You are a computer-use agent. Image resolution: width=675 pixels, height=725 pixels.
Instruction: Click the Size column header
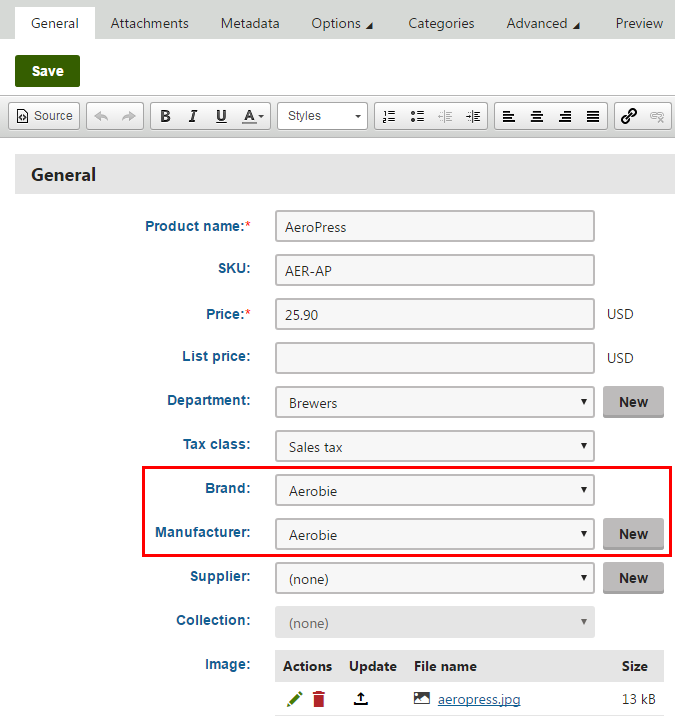634,666
